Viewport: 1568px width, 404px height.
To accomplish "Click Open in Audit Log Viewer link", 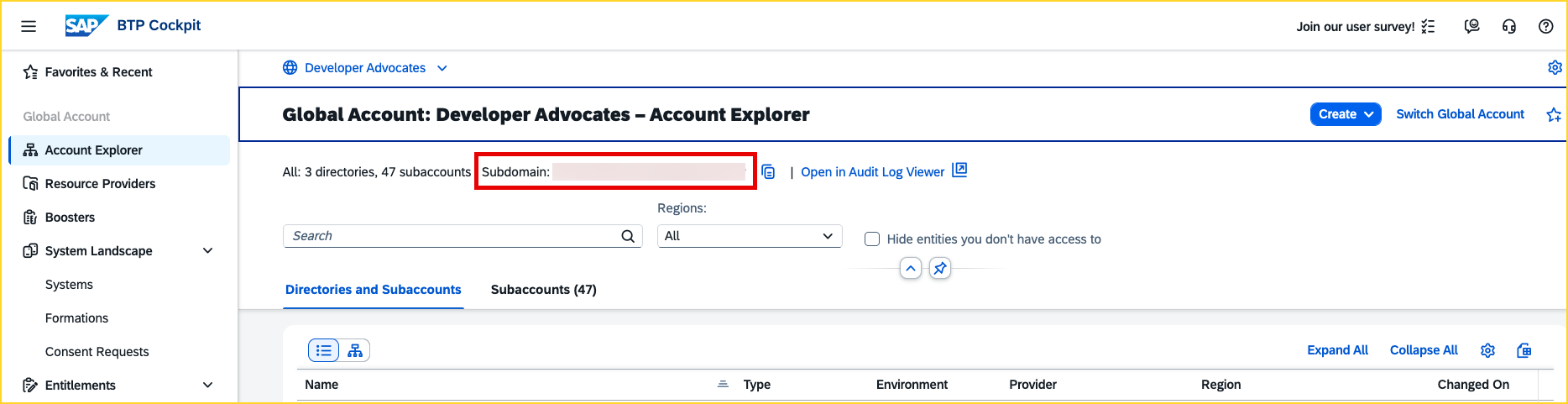I will click(873, 172).
